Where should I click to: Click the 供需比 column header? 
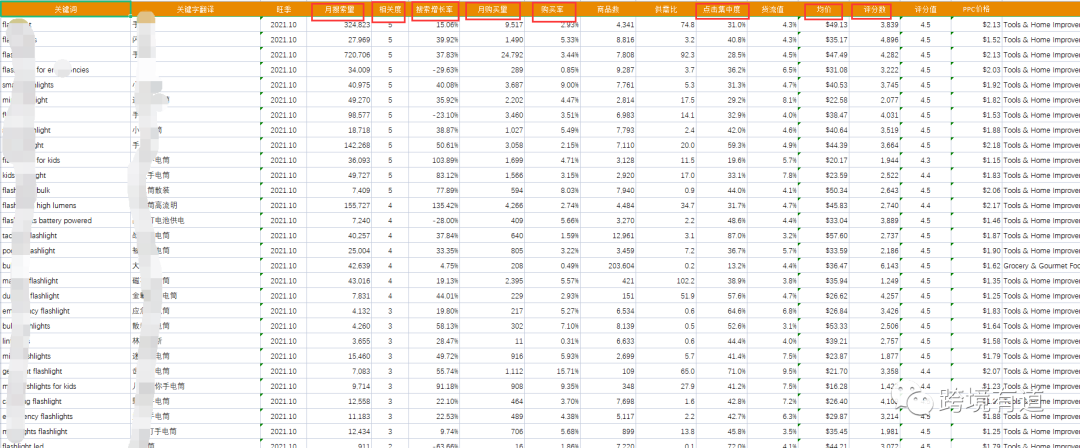coord(667,10)
